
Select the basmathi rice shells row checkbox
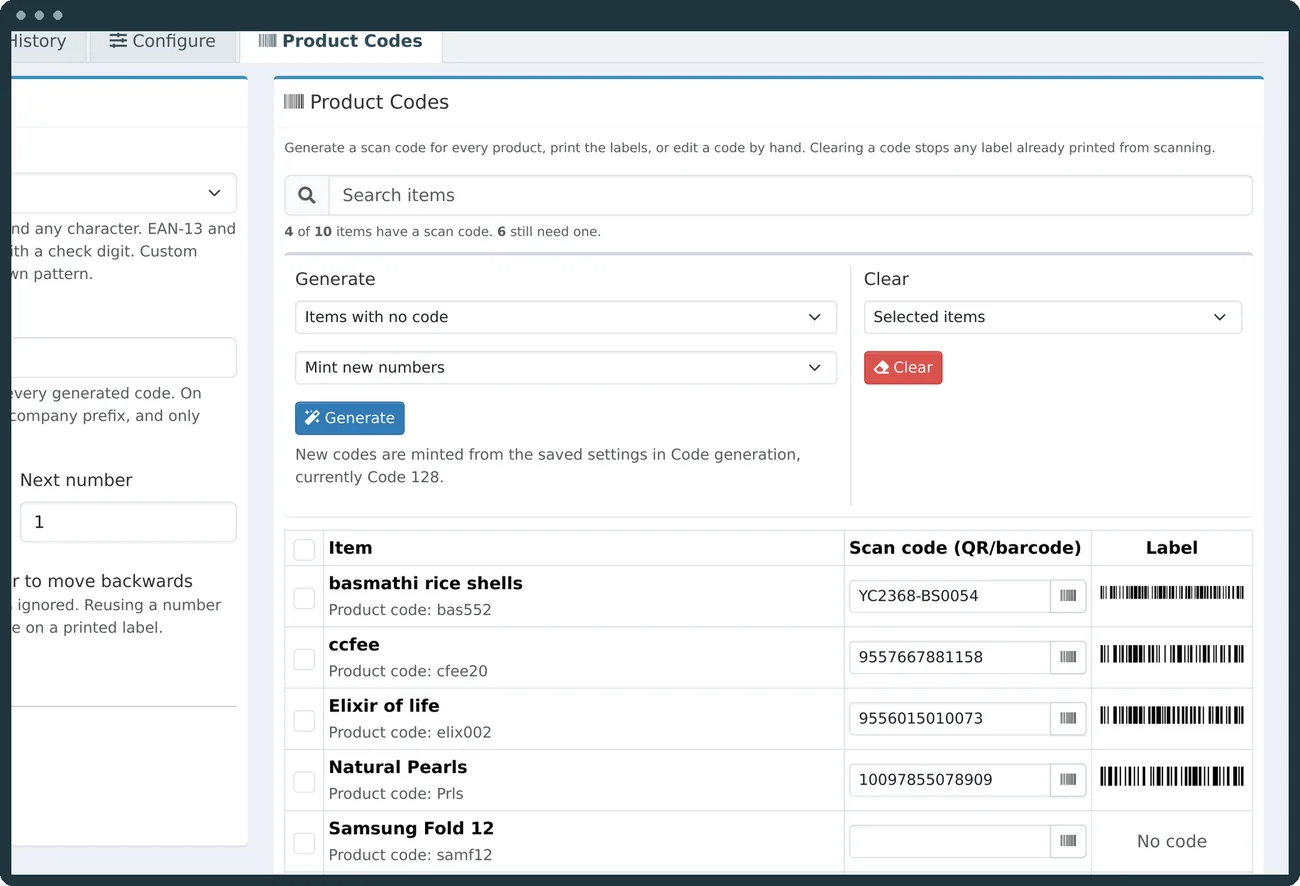[304, 597]
